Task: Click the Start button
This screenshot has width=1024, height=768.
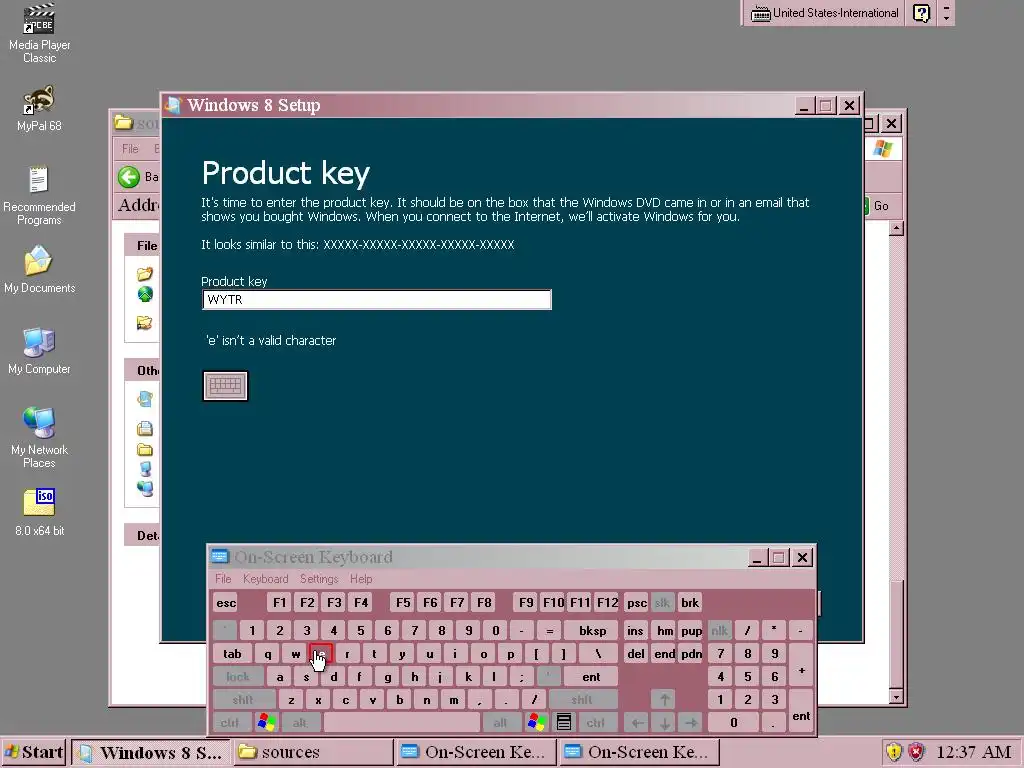Action: (x=34, y=752)
